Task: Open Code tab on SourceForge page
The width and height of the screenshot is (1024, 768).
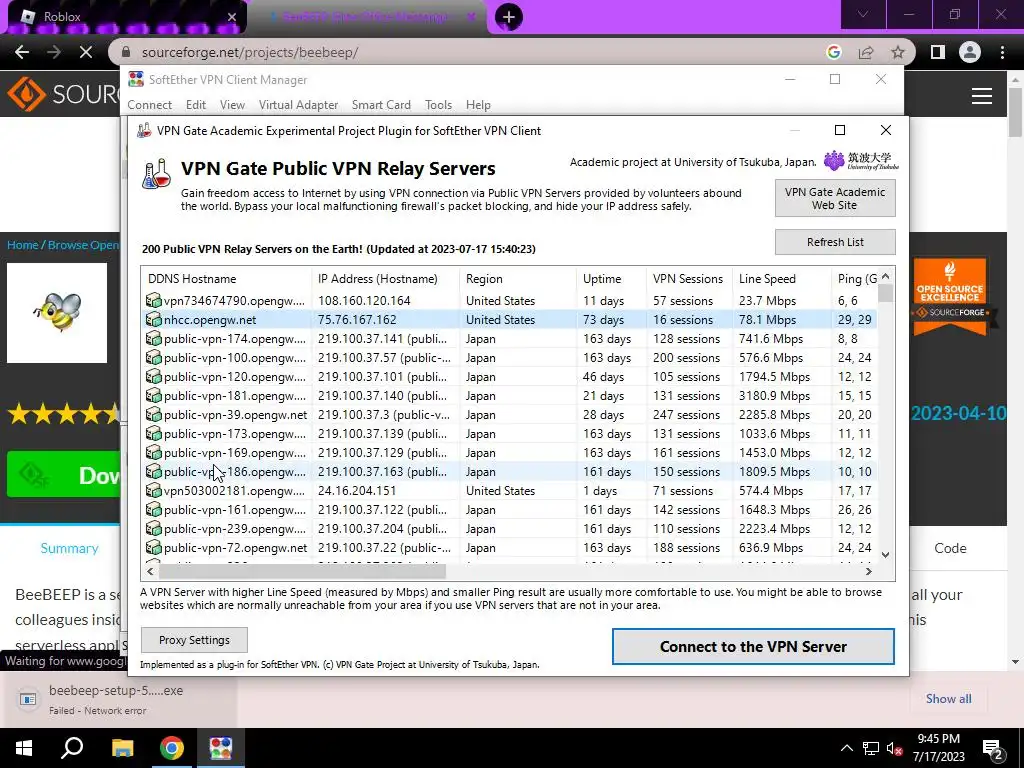Action: pyautogui.click(x=950, y=548)
